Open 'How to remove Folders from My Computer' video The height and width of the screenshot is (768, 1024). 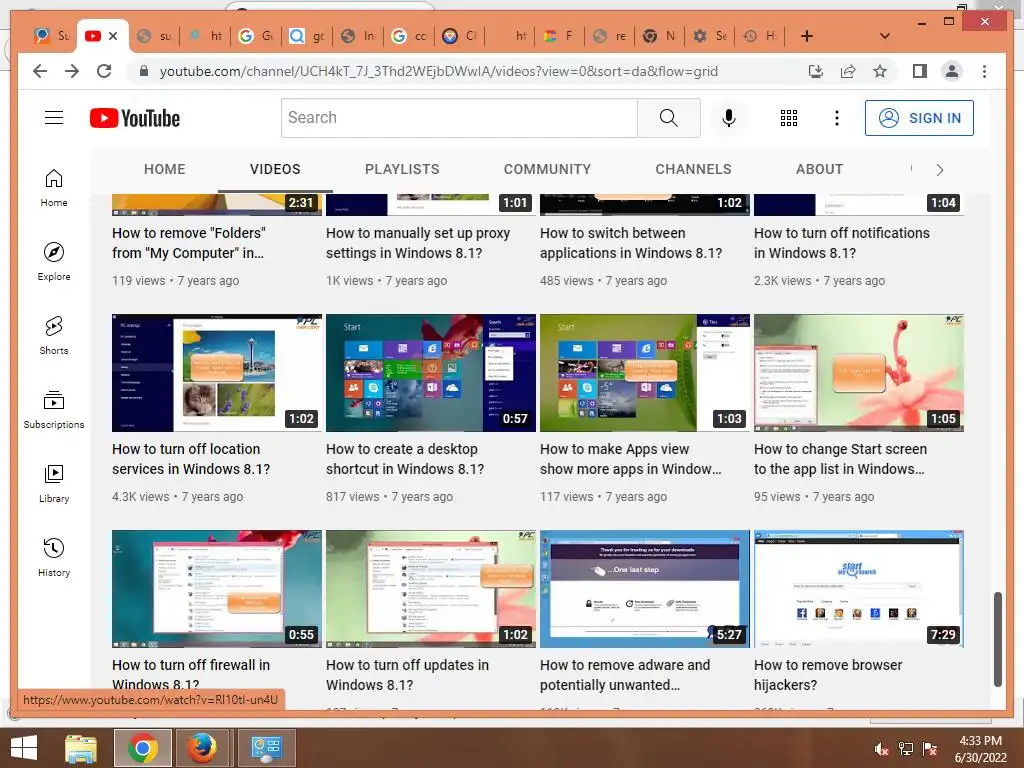[189, 243]
